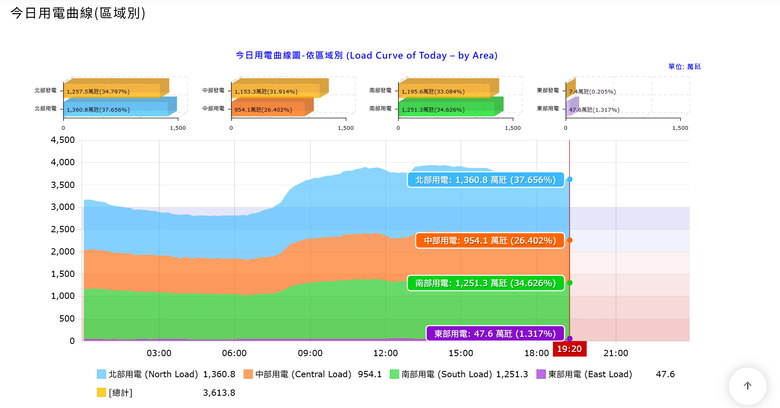Image resolution: width=780 pixels, height=408 pixels.
Task: Toggle the 東部用電 (East Load) legend swatch
Action: click(541, 374)
